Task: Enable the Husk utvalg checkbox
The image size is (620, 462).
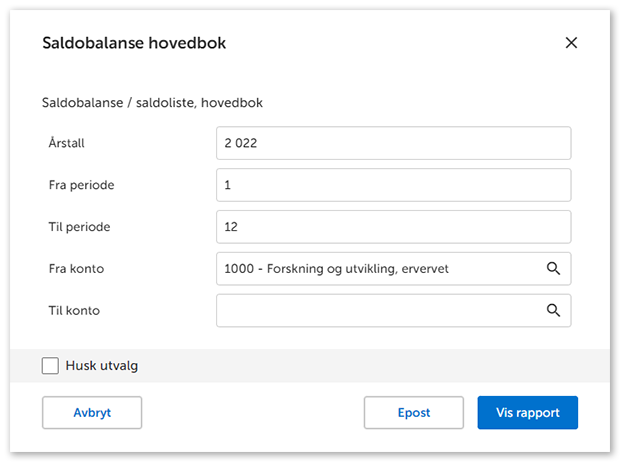Action: click(x=50, y=366)
